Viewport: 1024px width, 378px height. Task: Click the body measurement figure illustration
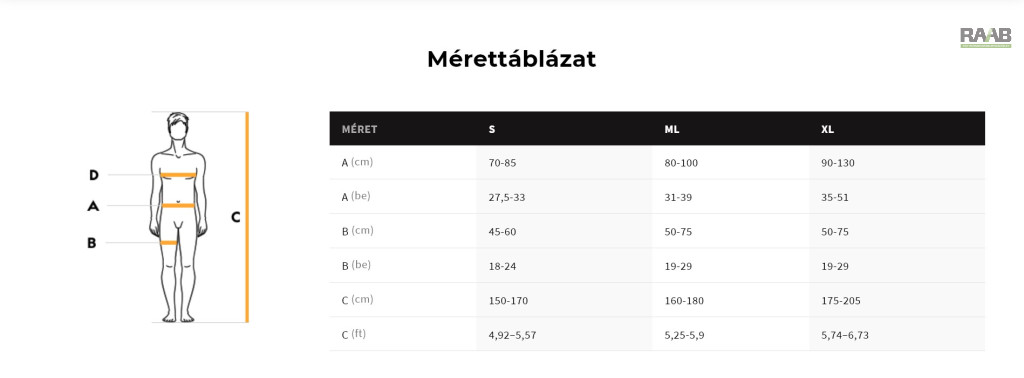pos(178,217)
